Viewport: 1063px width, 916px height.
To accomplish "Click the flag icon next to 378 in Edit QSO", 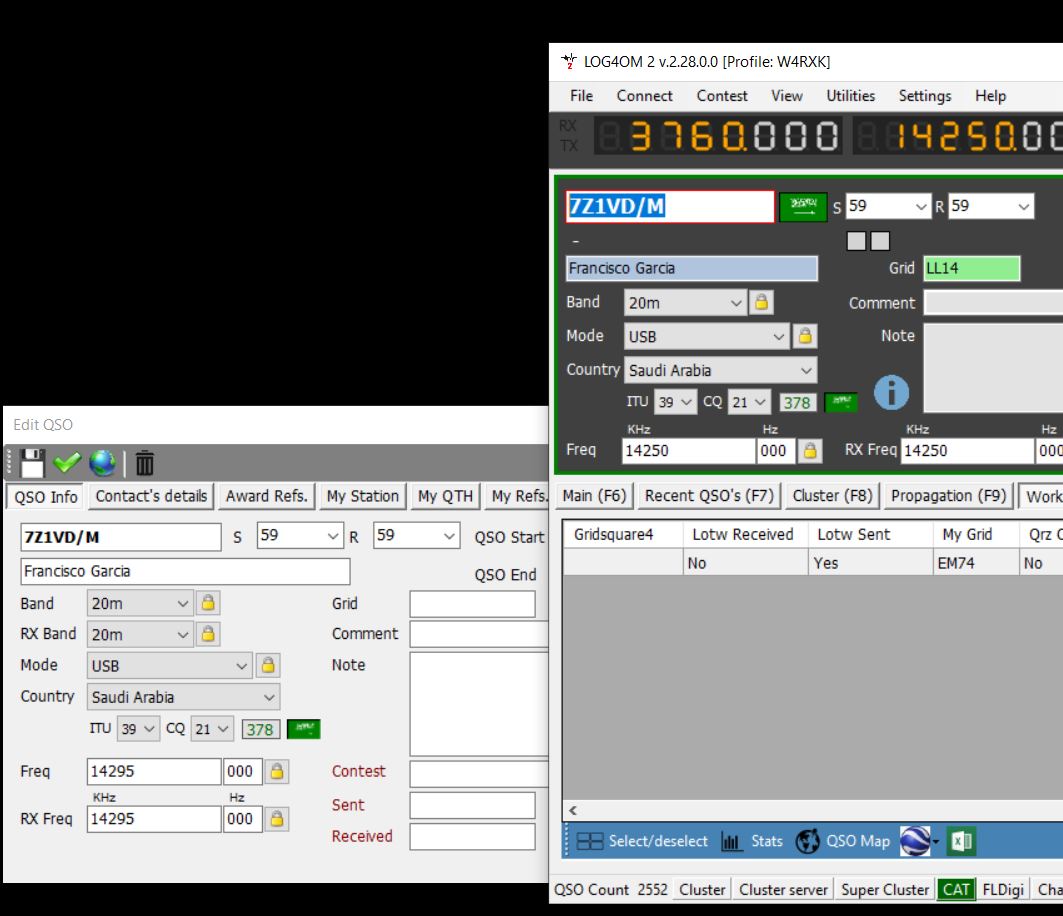I will point(304,729).
